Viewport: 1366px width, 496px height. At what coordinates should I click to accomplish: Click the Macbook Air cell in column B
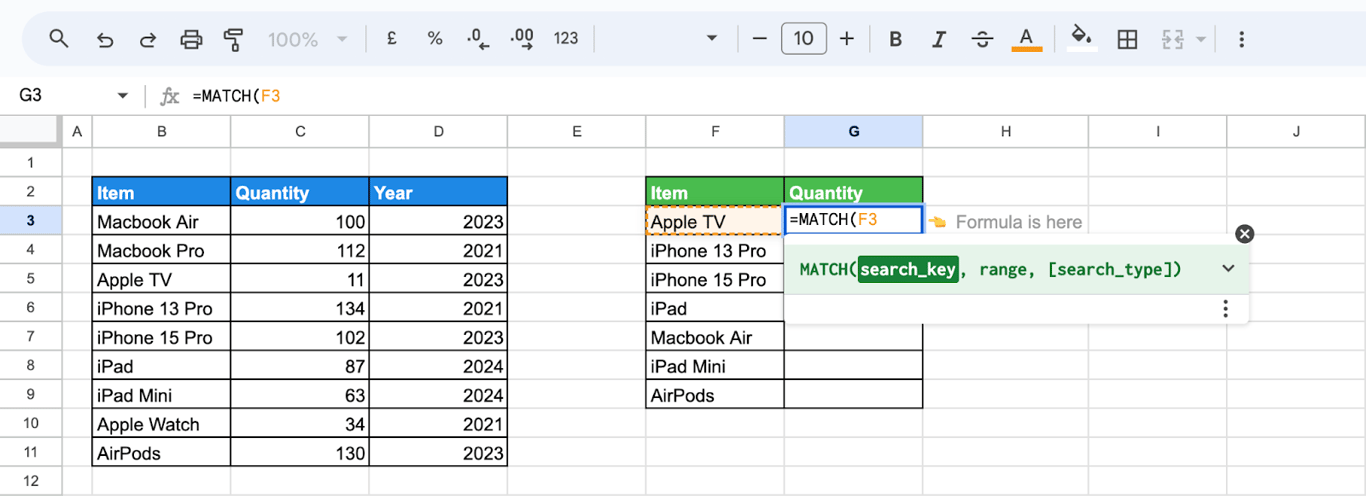pyautogui.click(x=161, y=221)
